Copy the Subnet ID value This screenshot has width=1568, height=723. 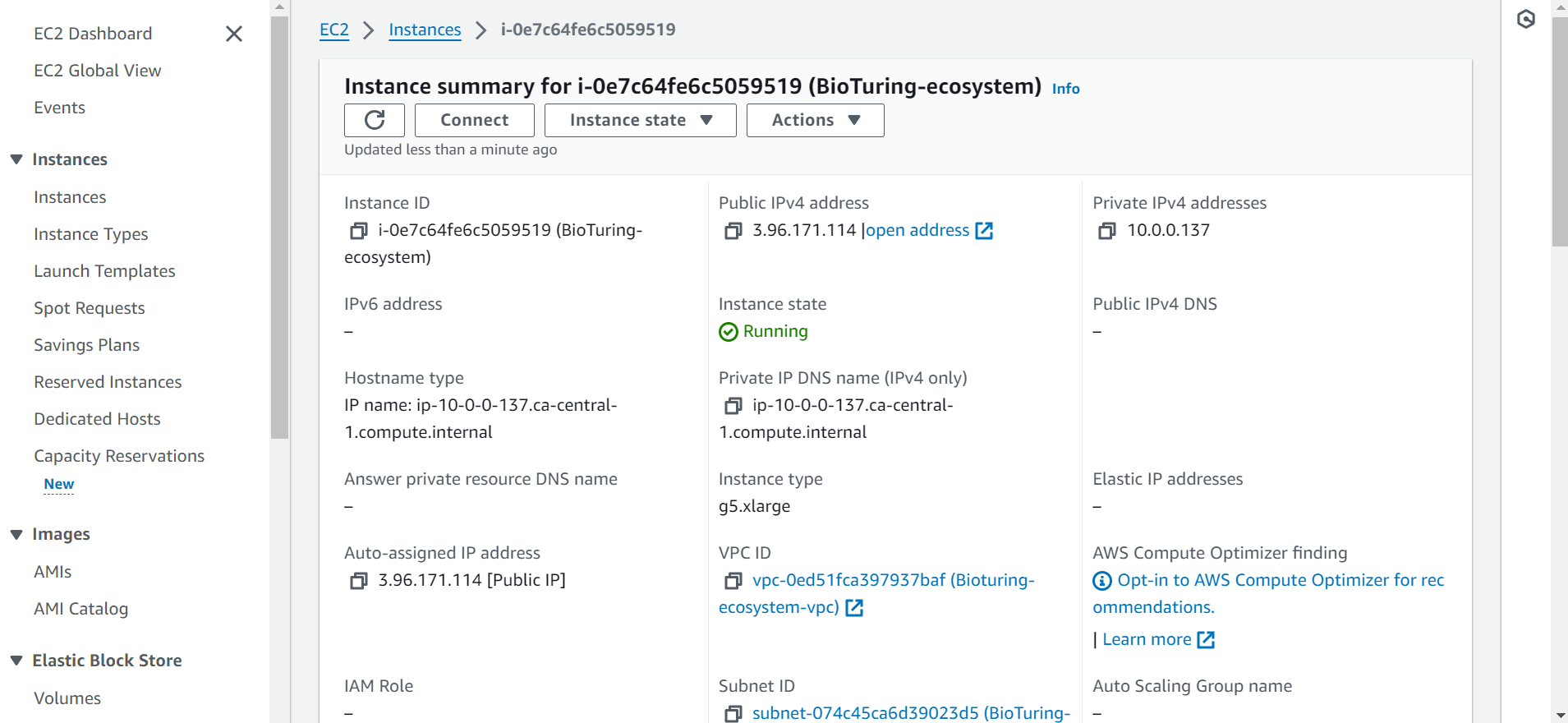(733, 713)
